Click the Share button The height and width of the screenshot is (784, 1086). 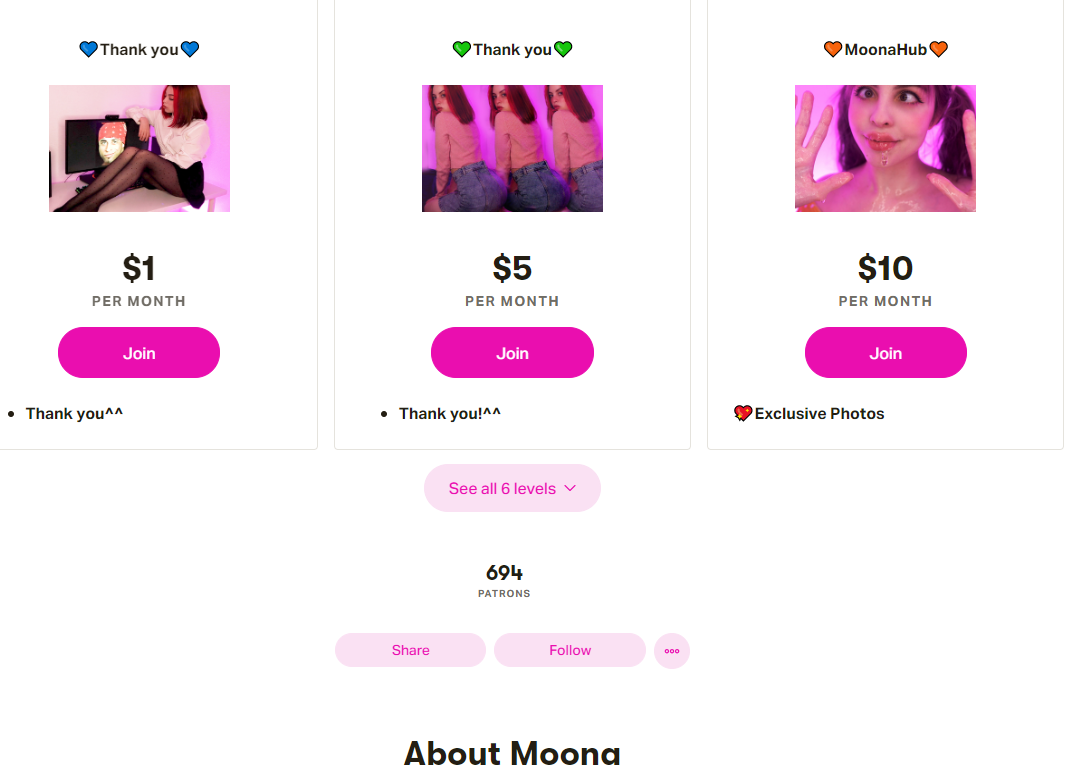tap(410, 650)
